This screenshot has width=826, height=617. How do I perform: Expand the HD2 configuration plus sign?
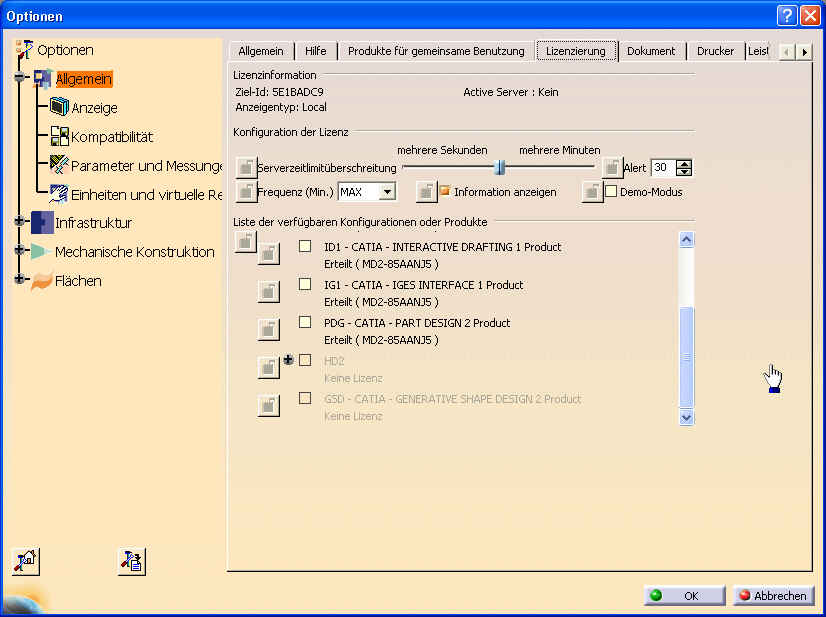(x=288, y=360)
